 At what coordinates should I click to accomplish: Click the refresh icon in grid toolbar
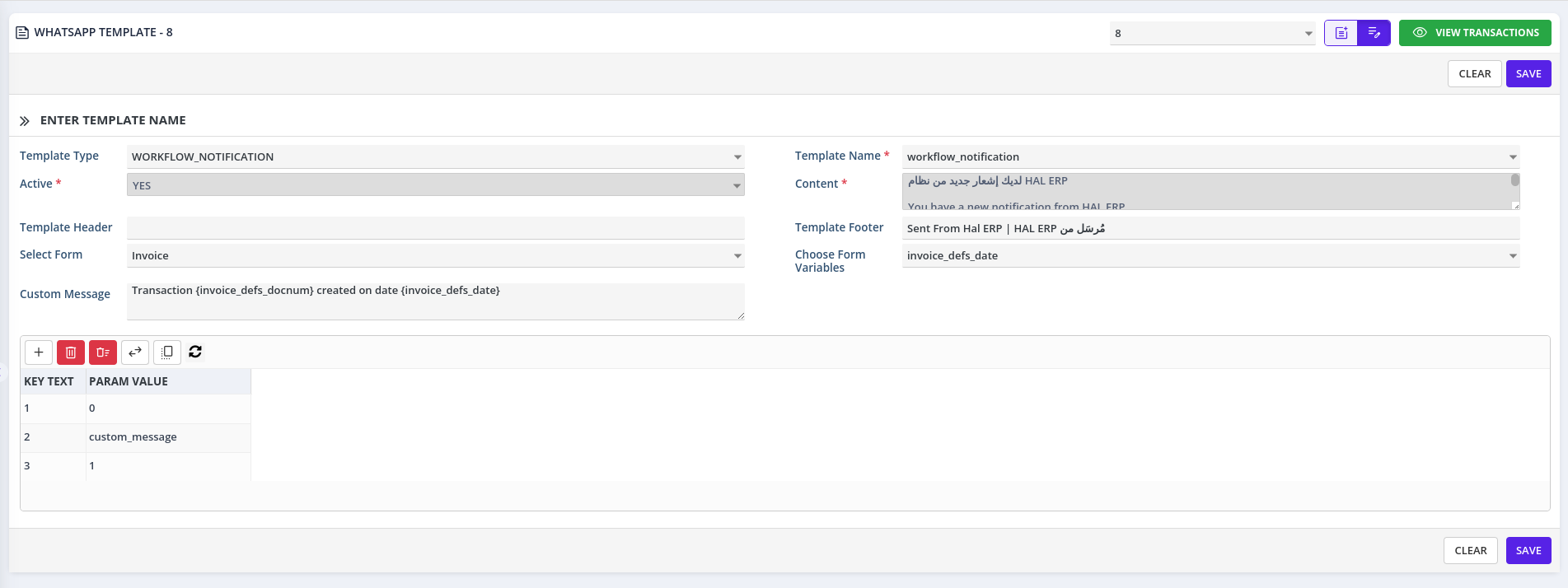pos(195,352)
